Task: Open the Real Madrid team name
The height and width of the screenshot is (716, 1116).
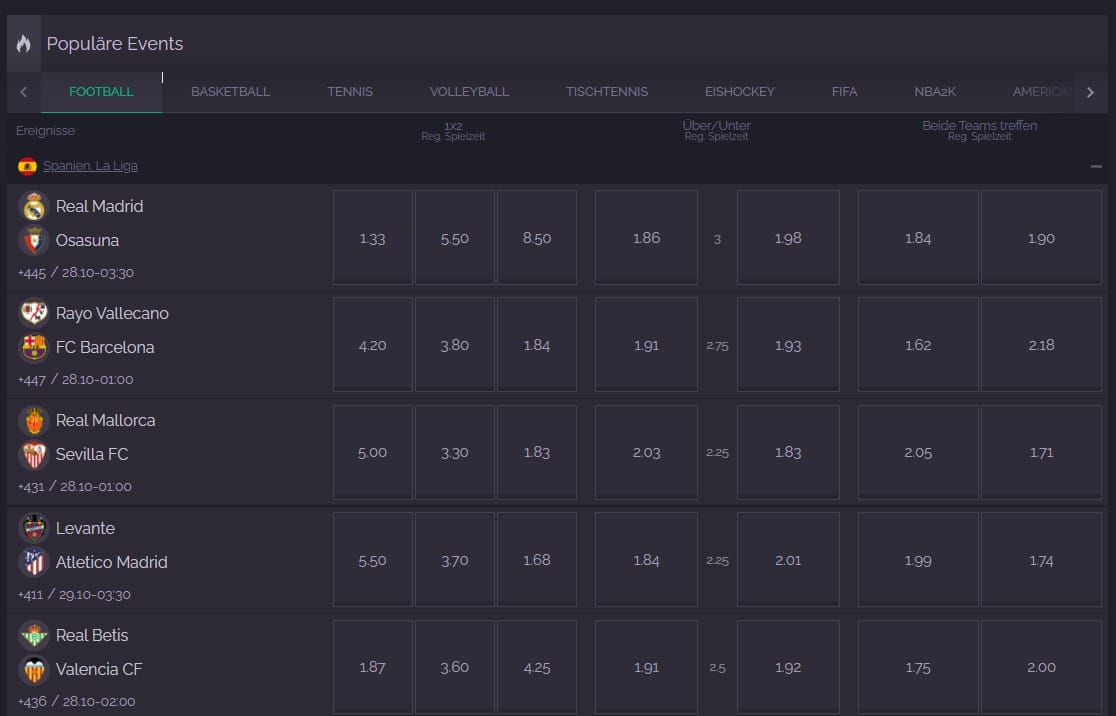Action: (x=100, y=206)
